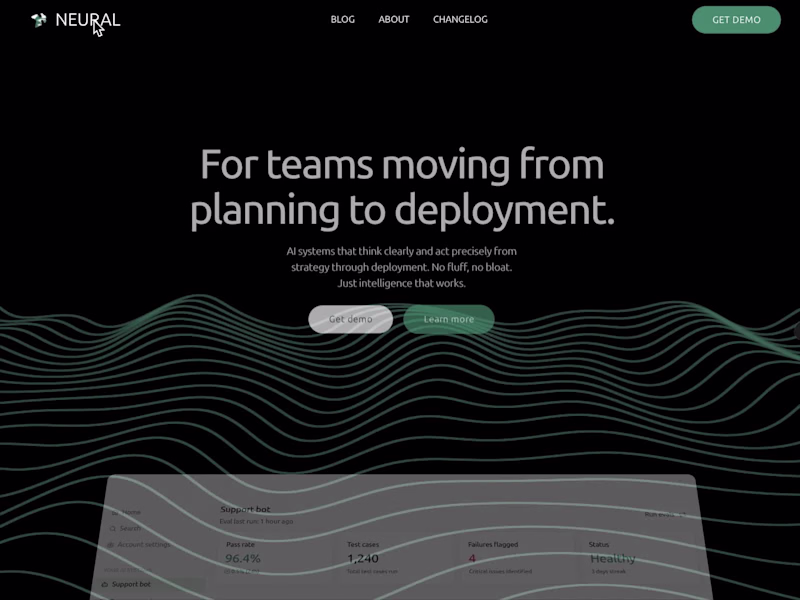Click the Learn more button

[x=448, y=319]
